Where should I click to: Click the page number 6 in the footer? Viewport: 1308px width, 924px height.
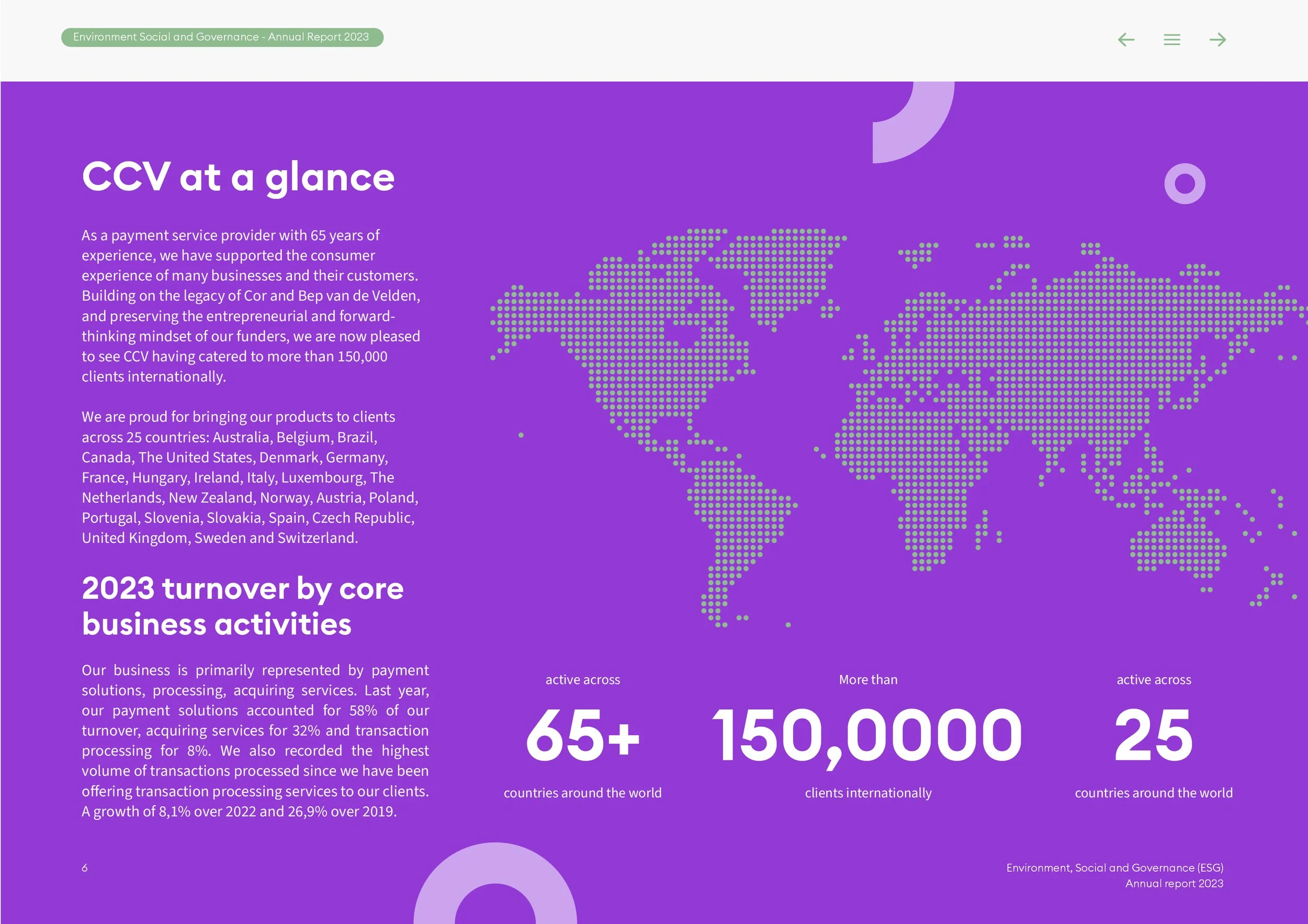click(x=84, y=868)
